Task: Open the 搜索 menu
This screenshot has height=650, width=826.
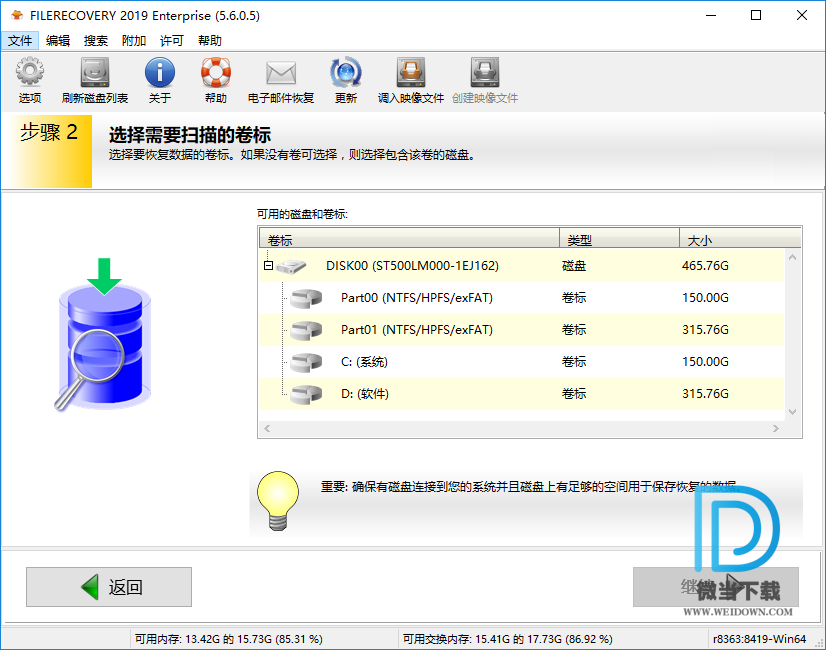Action: pos(96,41)
